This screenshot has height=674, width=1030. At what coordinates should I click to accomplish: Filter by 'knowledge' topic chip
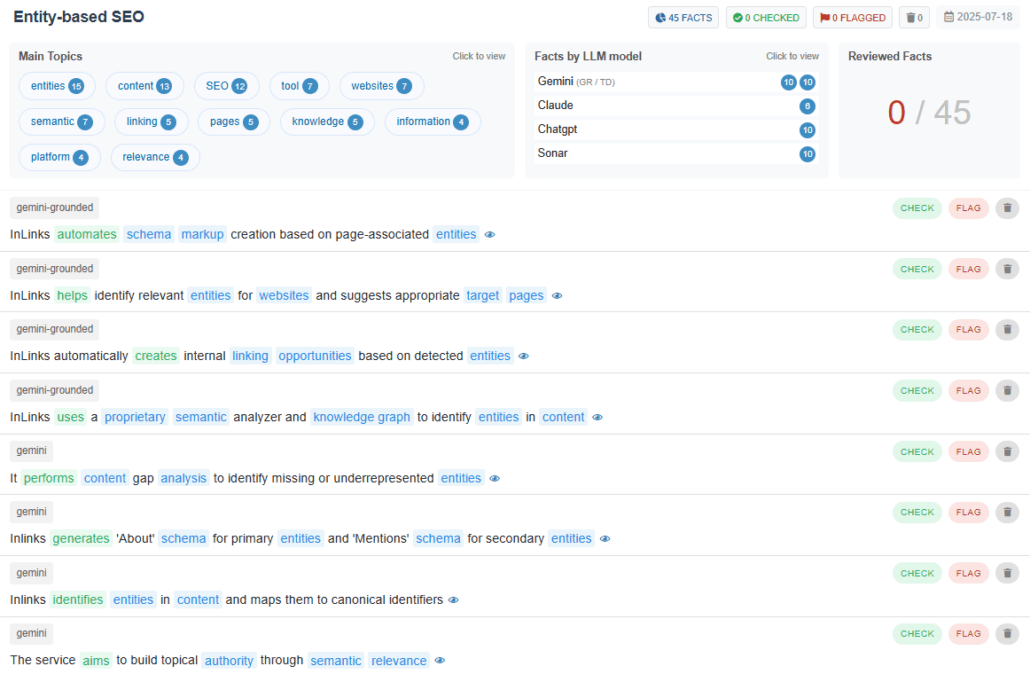pyautogui.click(x=327, y=122)
